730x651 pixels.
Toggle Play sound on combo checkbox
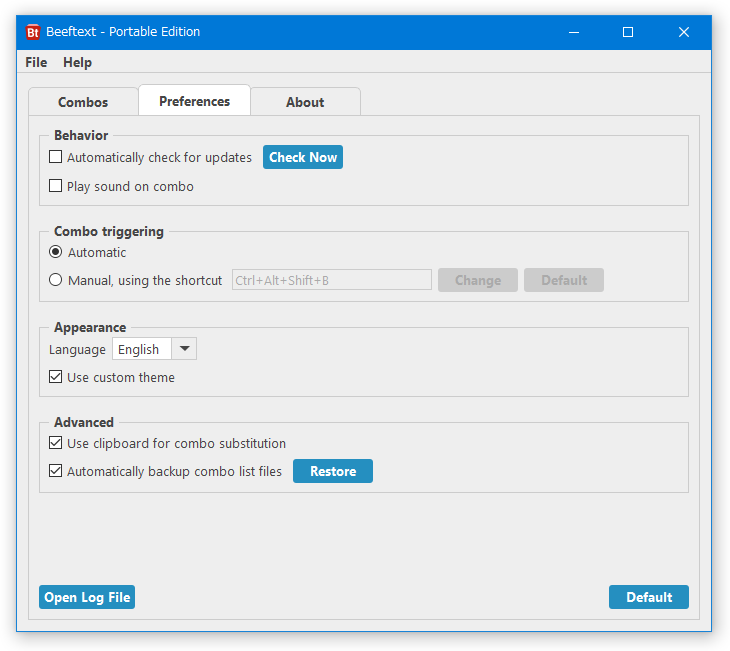tap(55, 186)
